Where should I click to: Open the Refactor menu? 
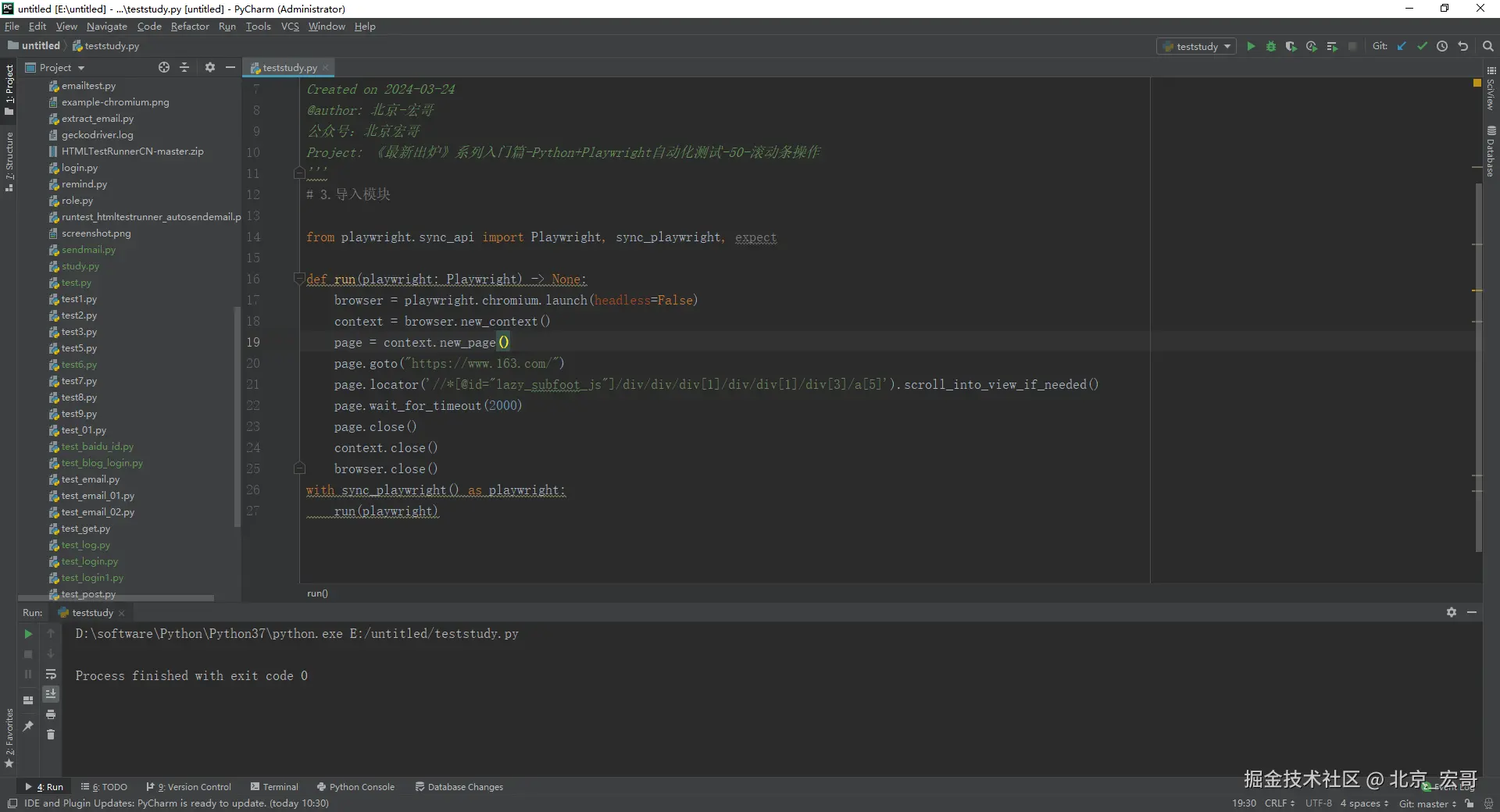[x=190, y=27]
